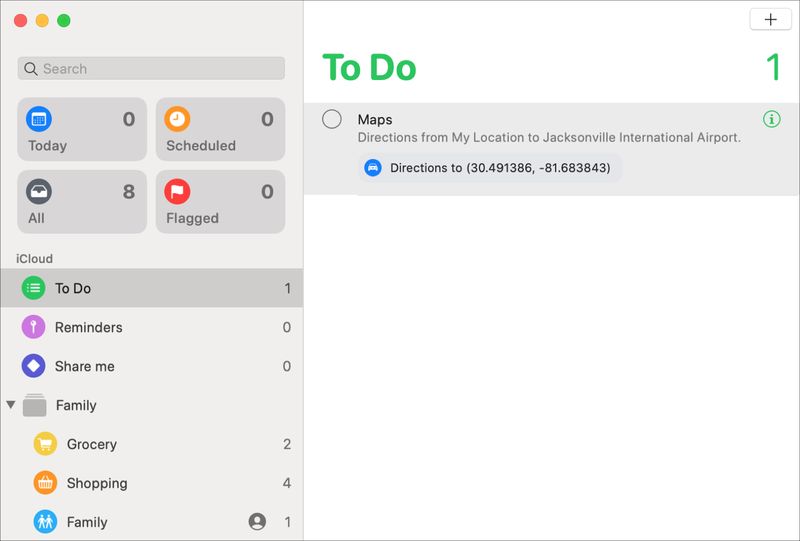Click the gray All inbox tray icon
Screen dimensions: 800x541
click(39, 191)
